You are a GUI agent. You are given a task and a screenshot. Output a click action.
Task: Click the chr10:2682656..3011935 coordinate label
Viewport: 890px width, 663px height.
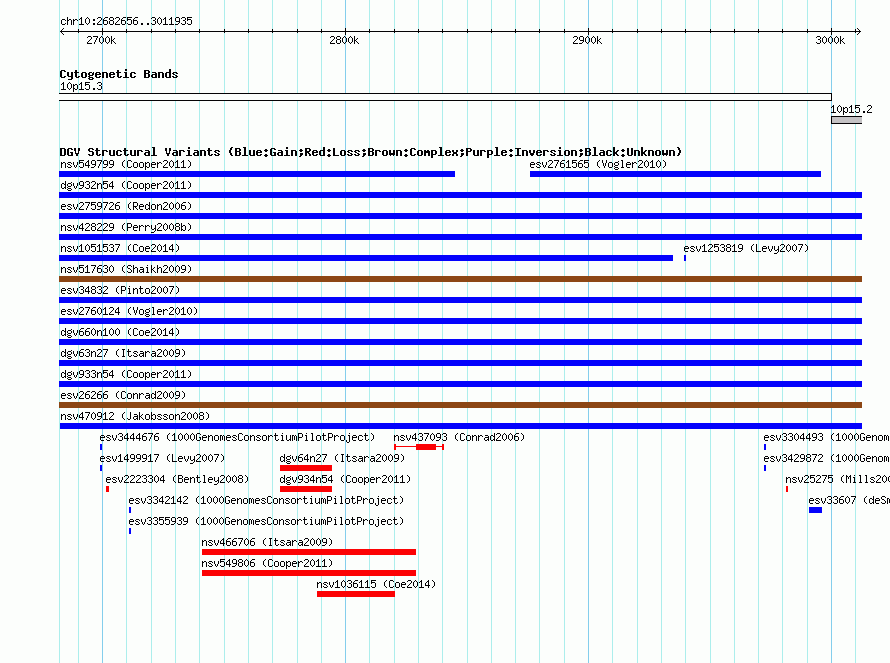coord(126,21)
